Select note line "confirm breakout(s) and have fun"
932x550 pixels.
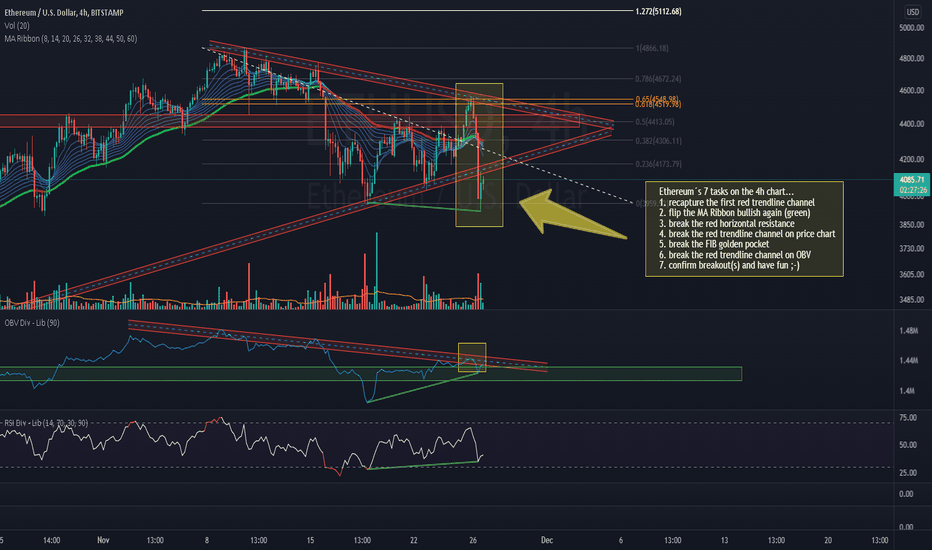point(729,265)
